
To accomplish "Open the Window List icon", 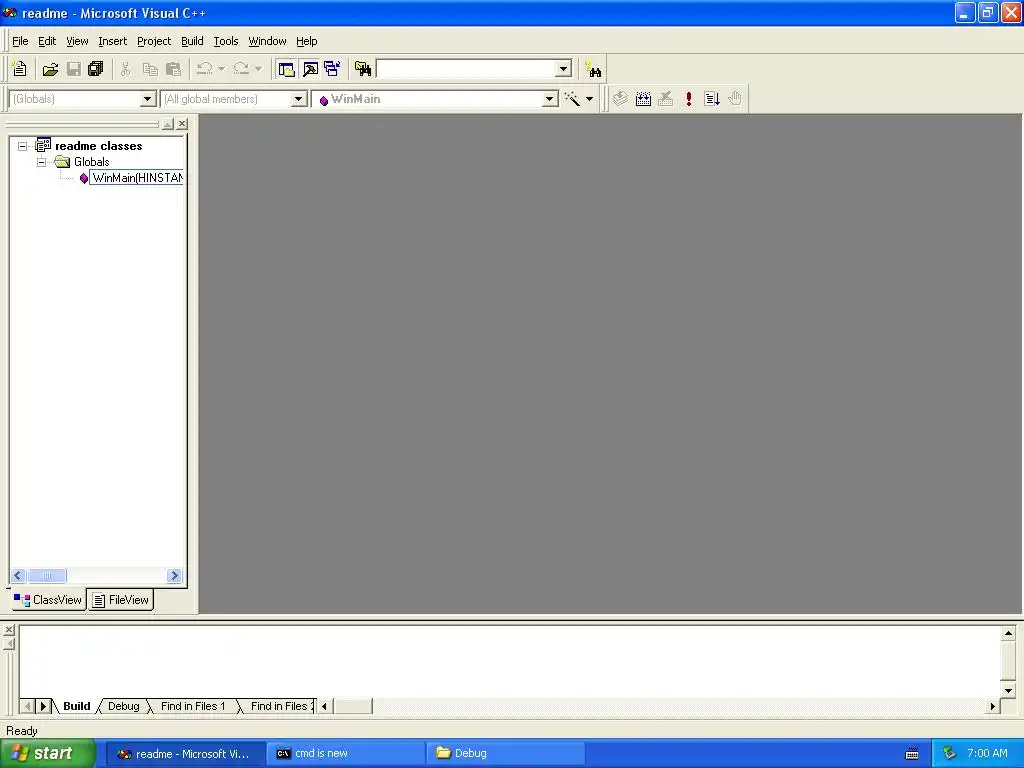I will pyautogui.click(x=332, y=69).
